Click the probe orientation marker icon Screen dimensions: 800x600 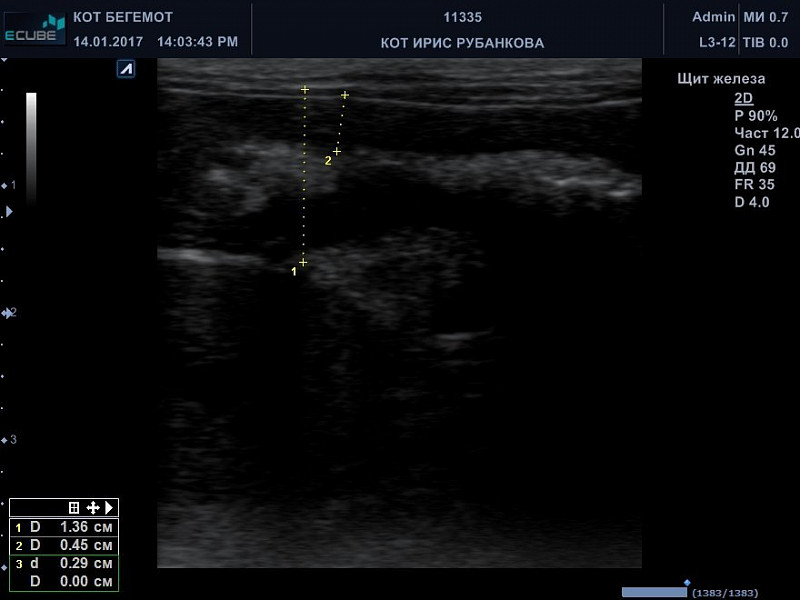point(126,68)
